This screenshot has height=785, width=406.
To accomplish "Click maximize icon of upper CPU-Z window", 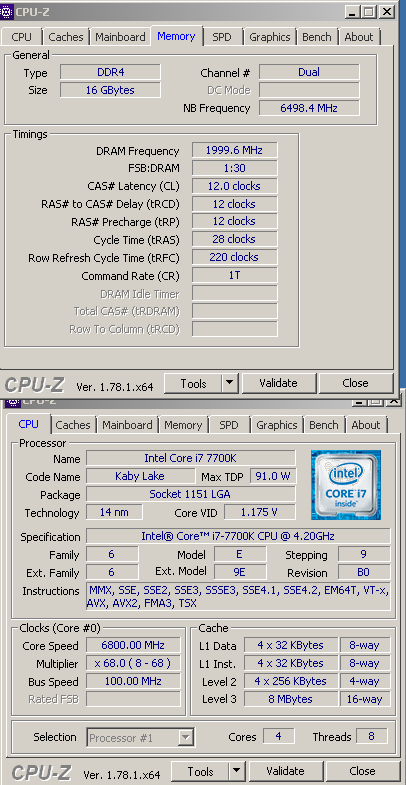I will (369, 12).
